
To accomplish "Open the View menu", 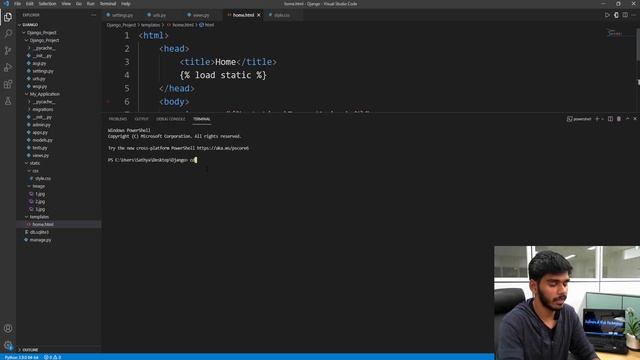I will pyautogui.click(x=66, y=4).
